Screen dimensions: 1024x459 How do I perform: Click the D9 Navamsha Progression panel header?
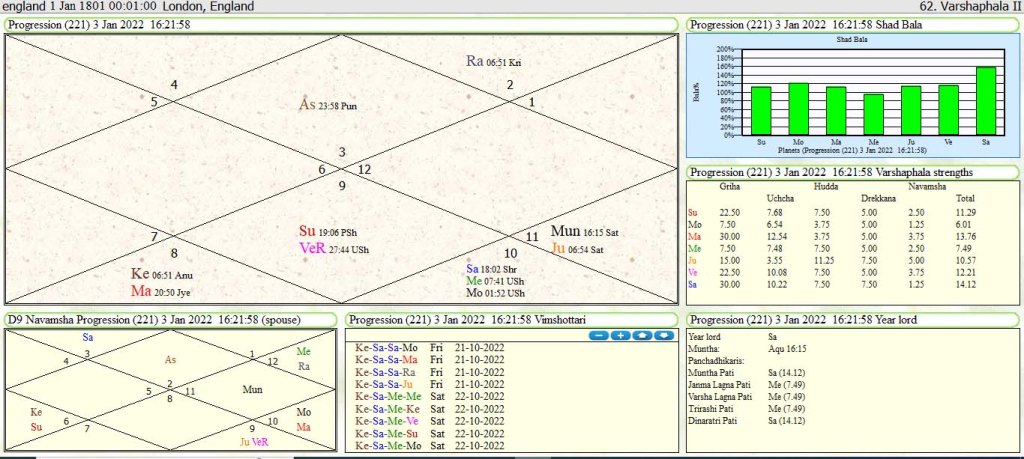coord(171,319)
